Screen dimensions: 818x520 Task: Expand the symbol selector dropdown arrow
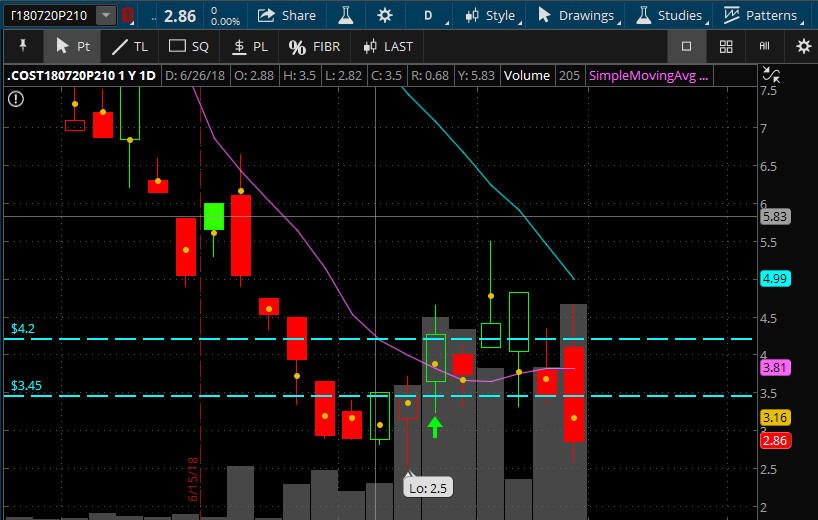pos(106,15)
